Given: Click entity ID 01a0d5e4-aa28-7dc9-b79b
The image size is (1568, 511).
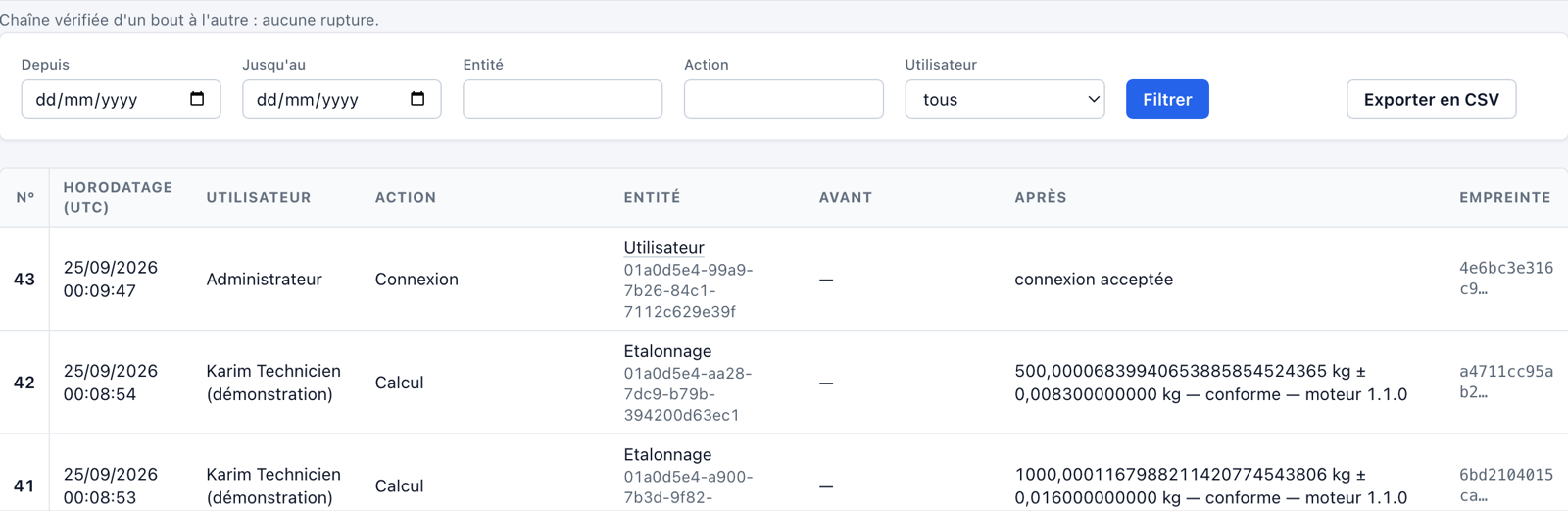Looking at the screenshot, I should pos(688,393).
